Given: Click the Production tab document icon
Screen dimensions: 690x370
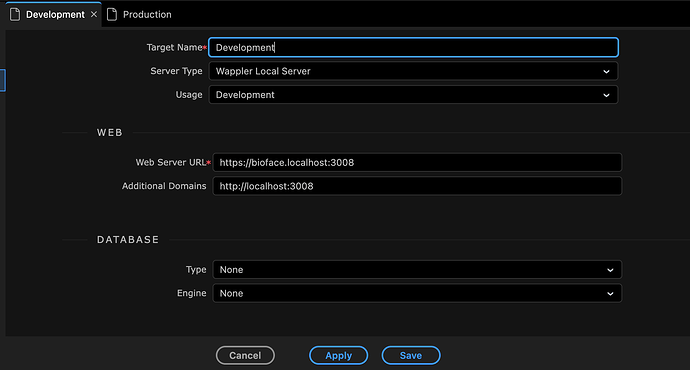Looking at the screenshot, I should click(112, 15).
